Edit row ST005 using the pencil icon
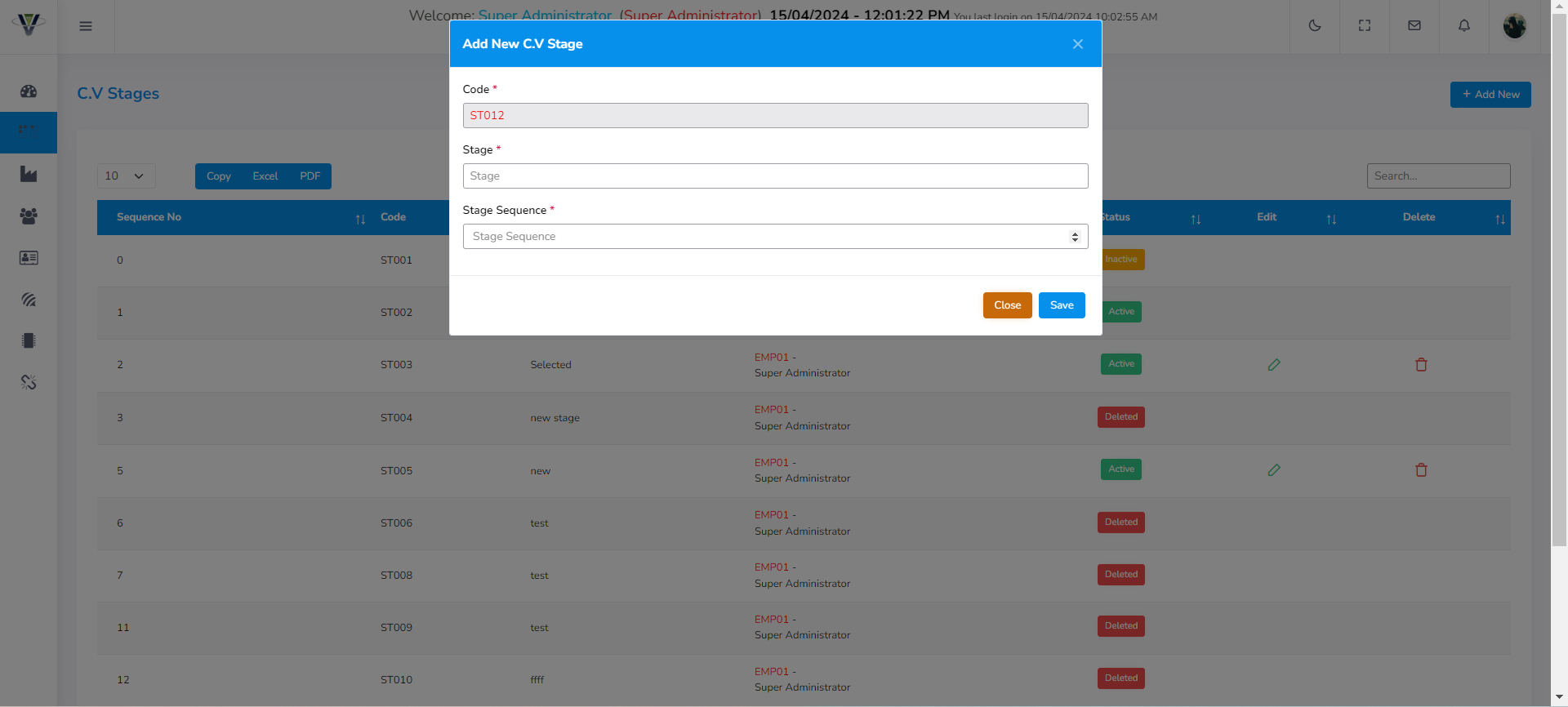Image resolution: width=1568 pixels, height=707 pixels. (x=1274, y=470)
